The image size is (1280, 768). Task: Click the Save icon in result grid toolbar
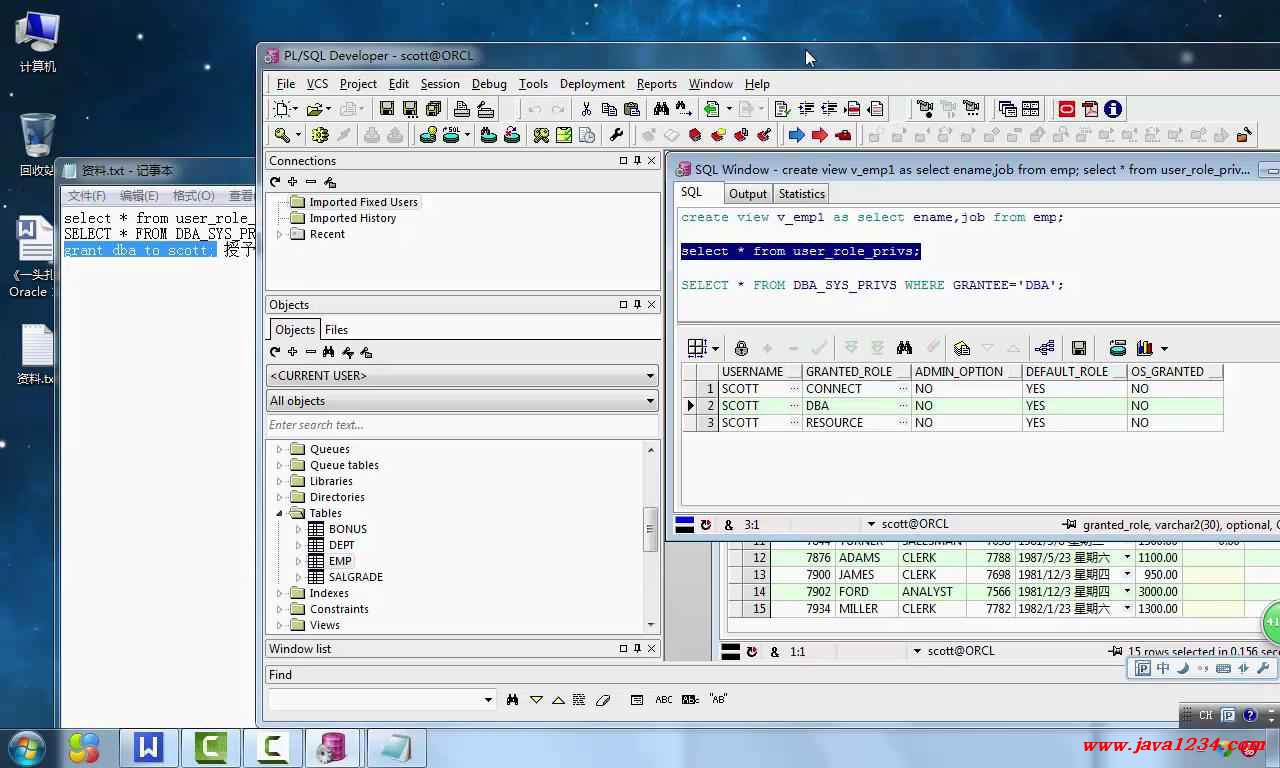1079,348
